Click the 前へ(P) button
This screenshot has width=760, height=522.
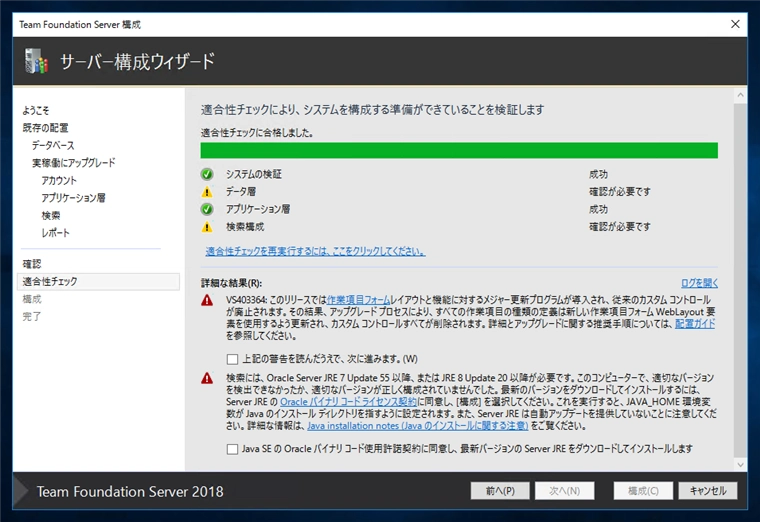500,491
